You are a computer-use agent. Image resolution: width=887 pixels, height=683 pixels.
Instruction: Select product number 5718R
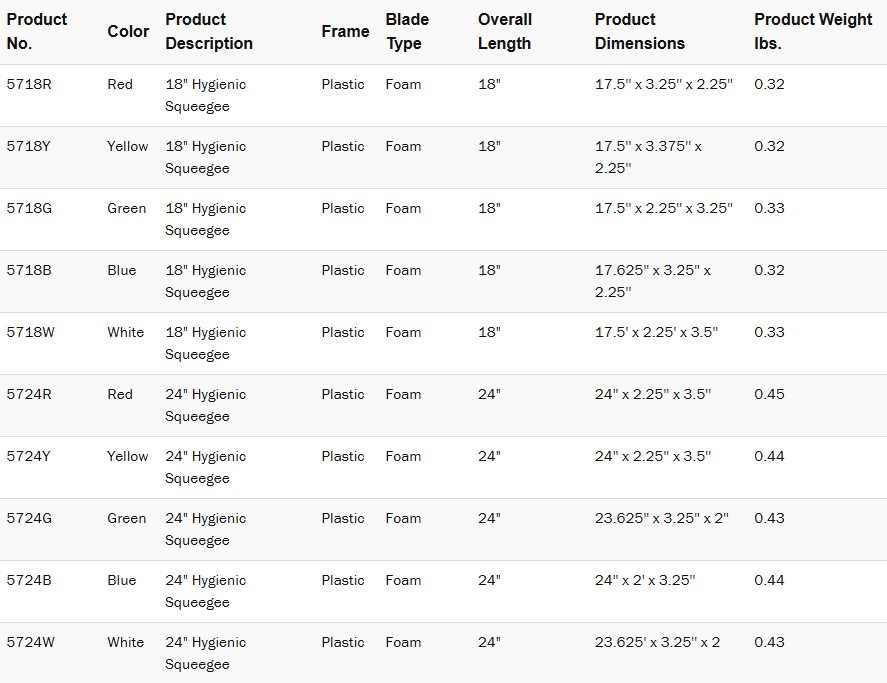(29, 84)
